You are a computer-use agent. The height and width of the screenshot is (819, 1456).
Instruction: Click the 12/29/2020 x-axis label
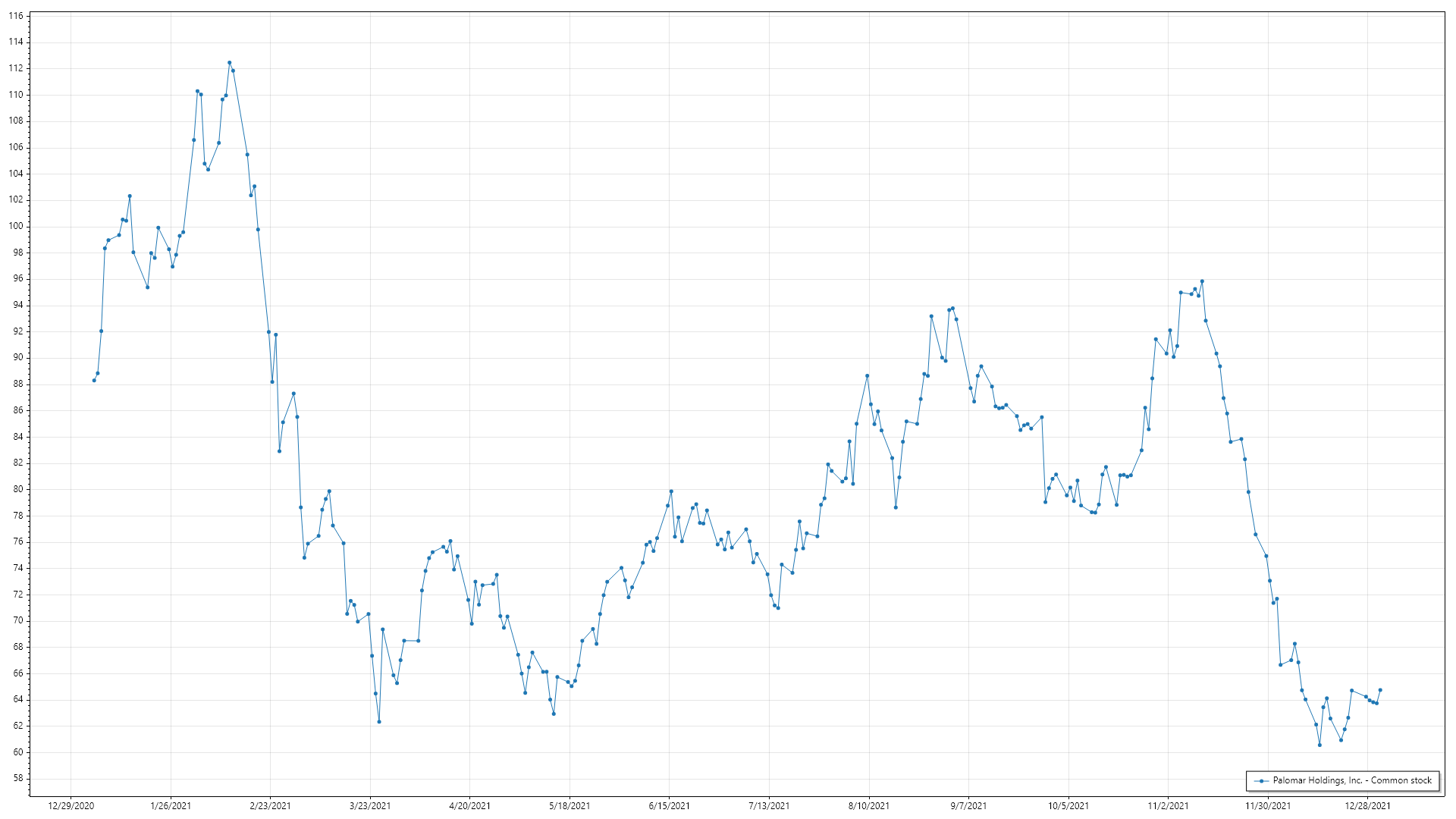click(x=71, y=806)
